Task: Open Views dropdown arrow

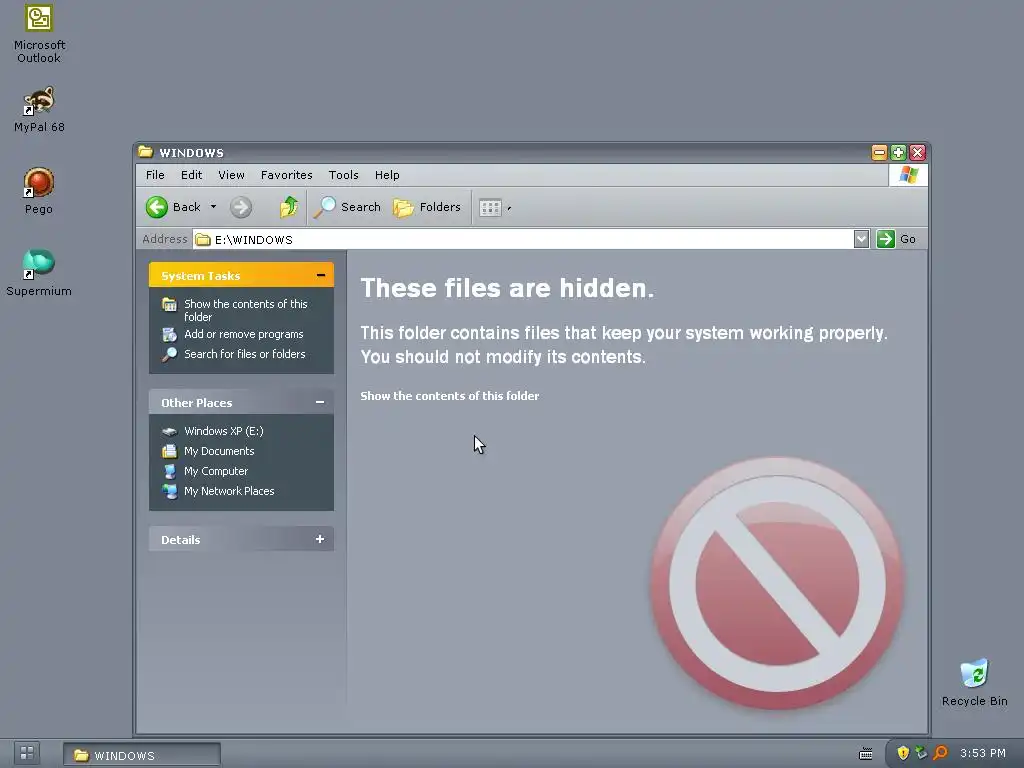Action: pyautogui.click(x=509, y=208)
